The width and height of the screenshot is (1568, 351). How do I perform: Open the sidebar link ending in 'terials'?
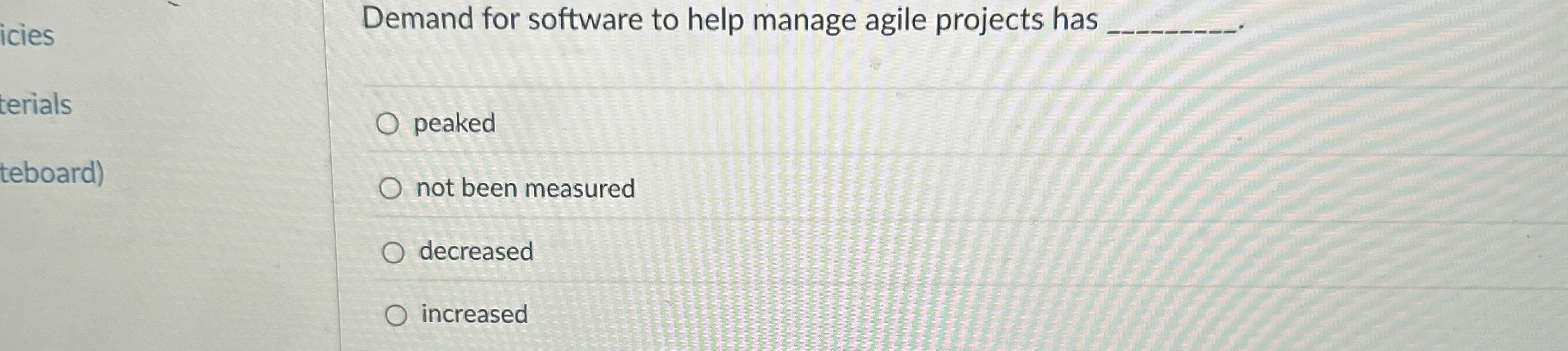[36, 105]
